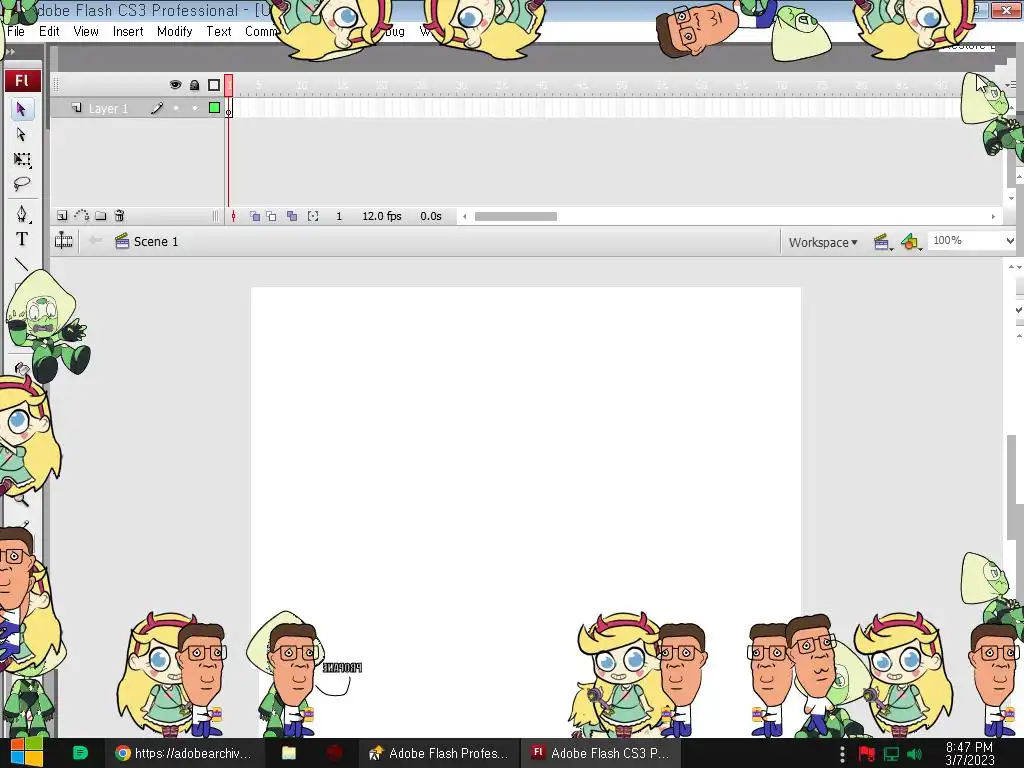
Task: Click the Scene 1 label
Action: [x=156, y=242]
